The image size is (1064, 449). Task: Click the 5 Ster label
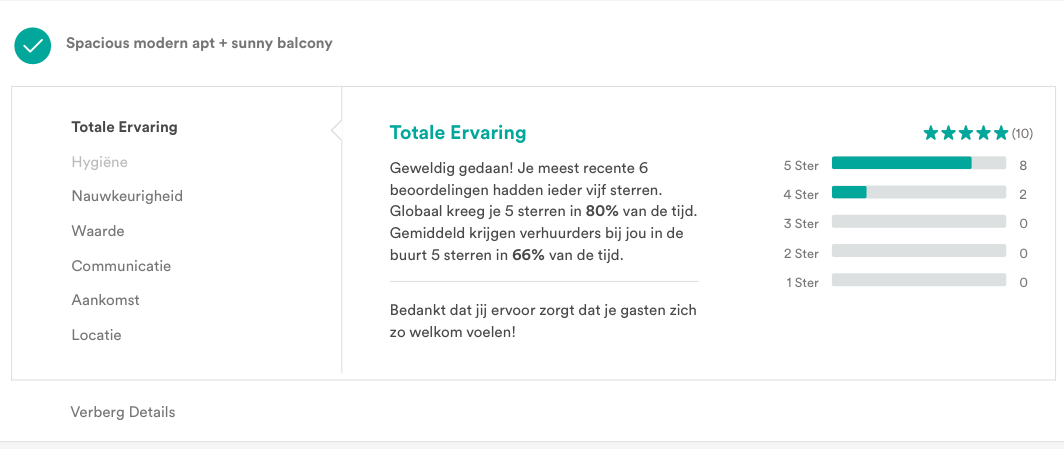(801, 165)
